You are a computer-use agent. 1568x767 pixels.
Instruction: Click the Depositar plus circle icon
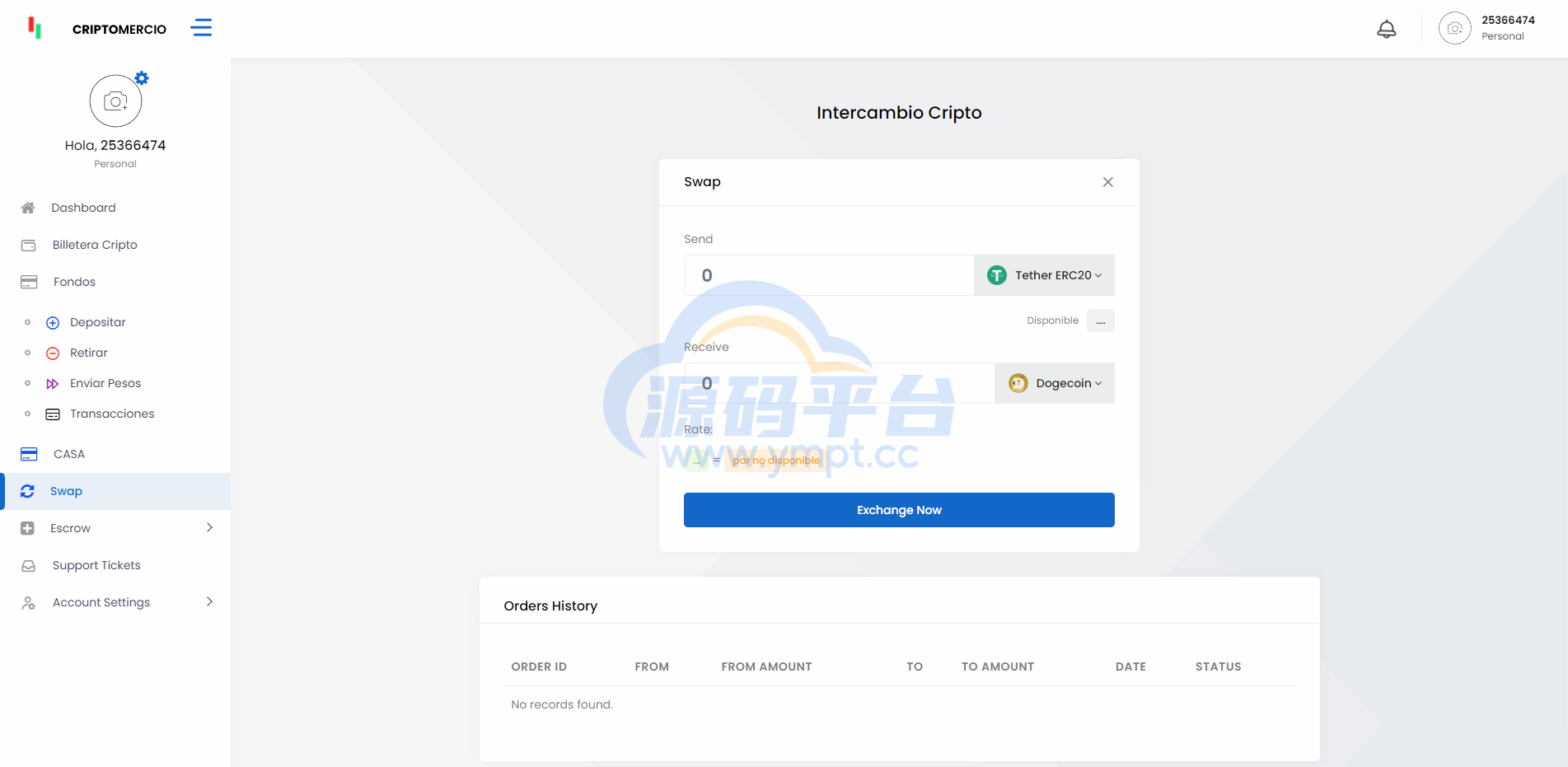(53, 323)
